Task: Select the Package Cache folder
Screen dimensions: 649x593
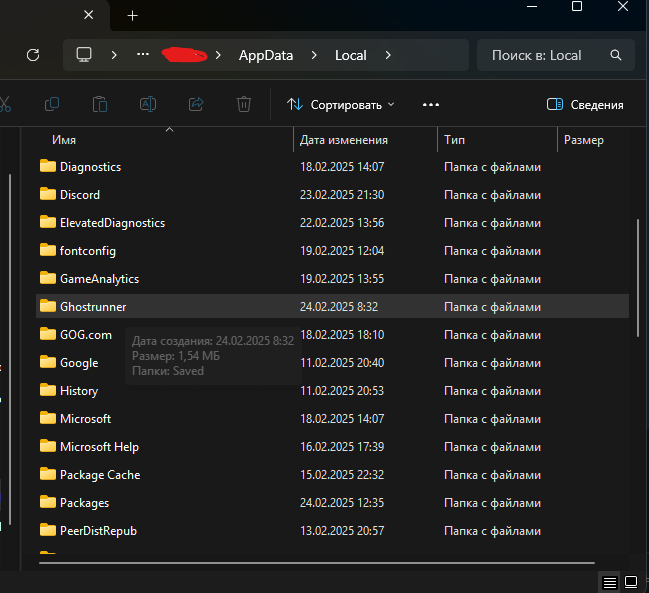Action: [332, 475]
